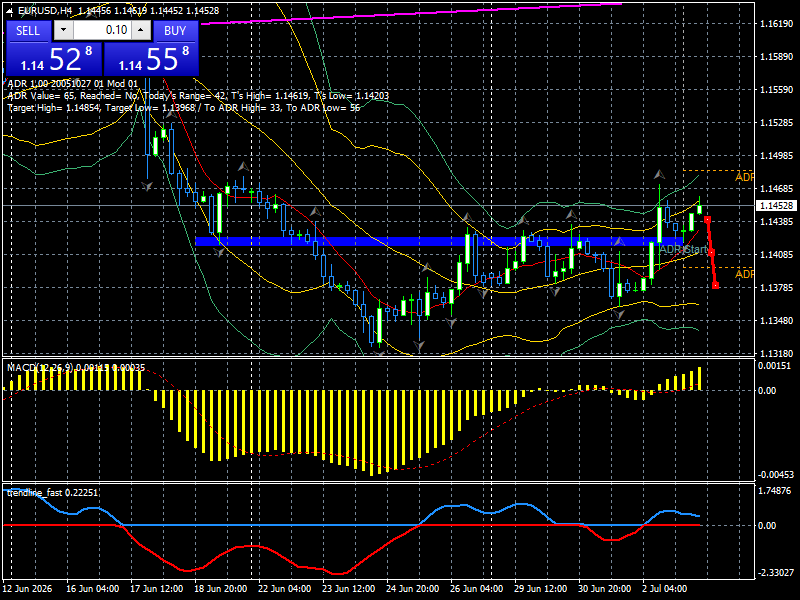Click the '12 Jun 2026' date label

click(28, 589)
